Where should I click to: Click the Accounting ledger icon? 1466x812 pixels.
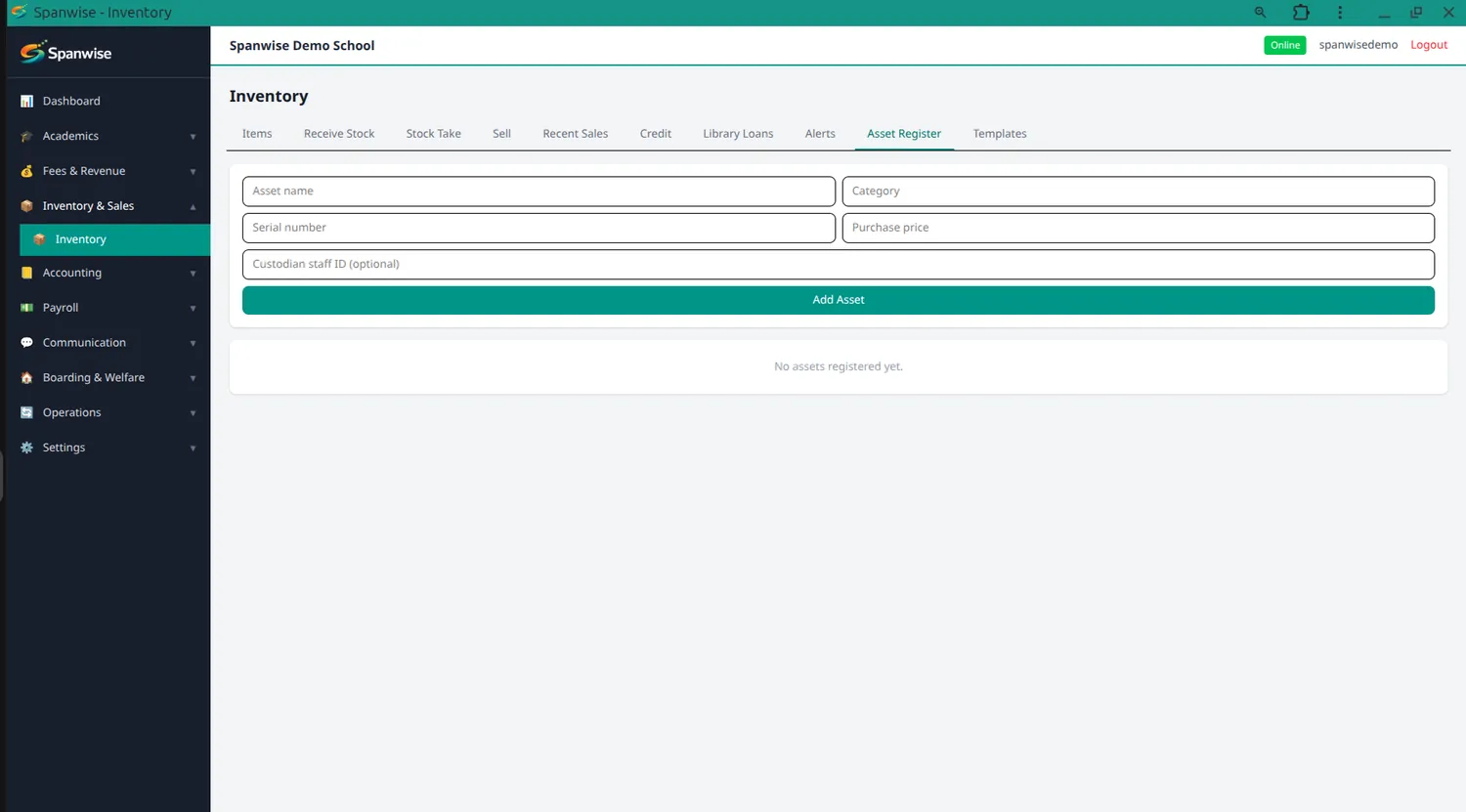click(26, 273)
